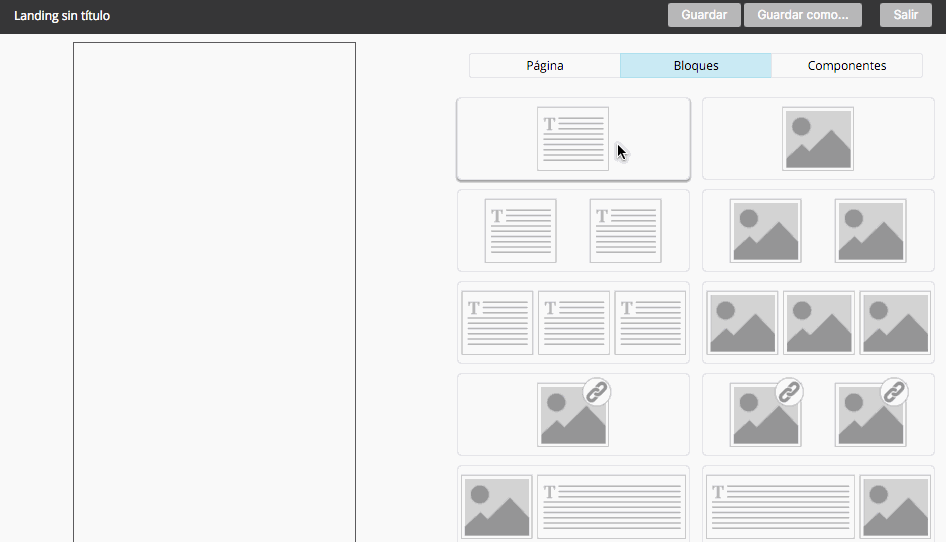
Task: Select the single image block
Action: coord(818,139)
